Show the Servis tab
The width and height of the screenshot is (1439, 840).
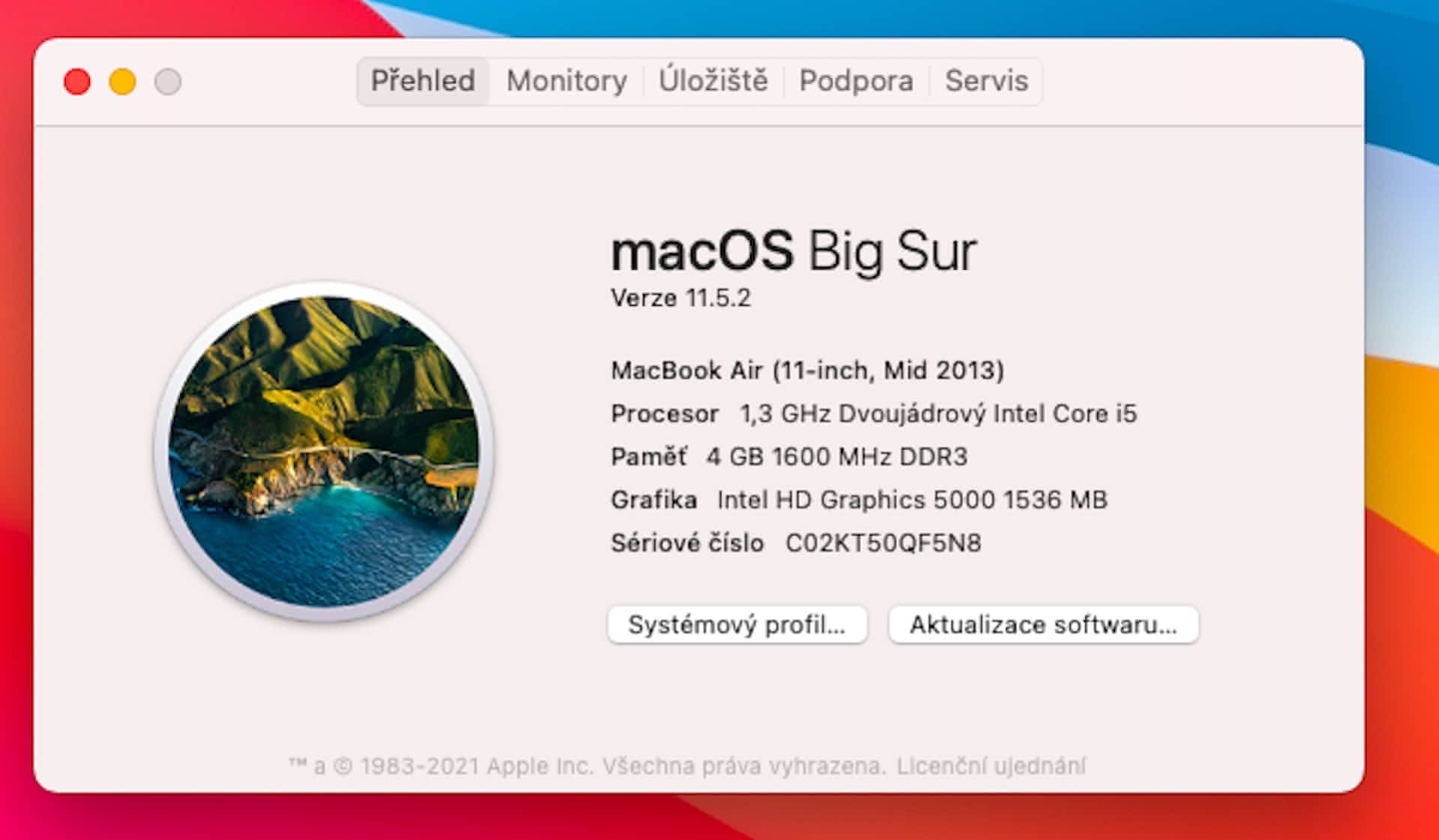click(986, 81)
